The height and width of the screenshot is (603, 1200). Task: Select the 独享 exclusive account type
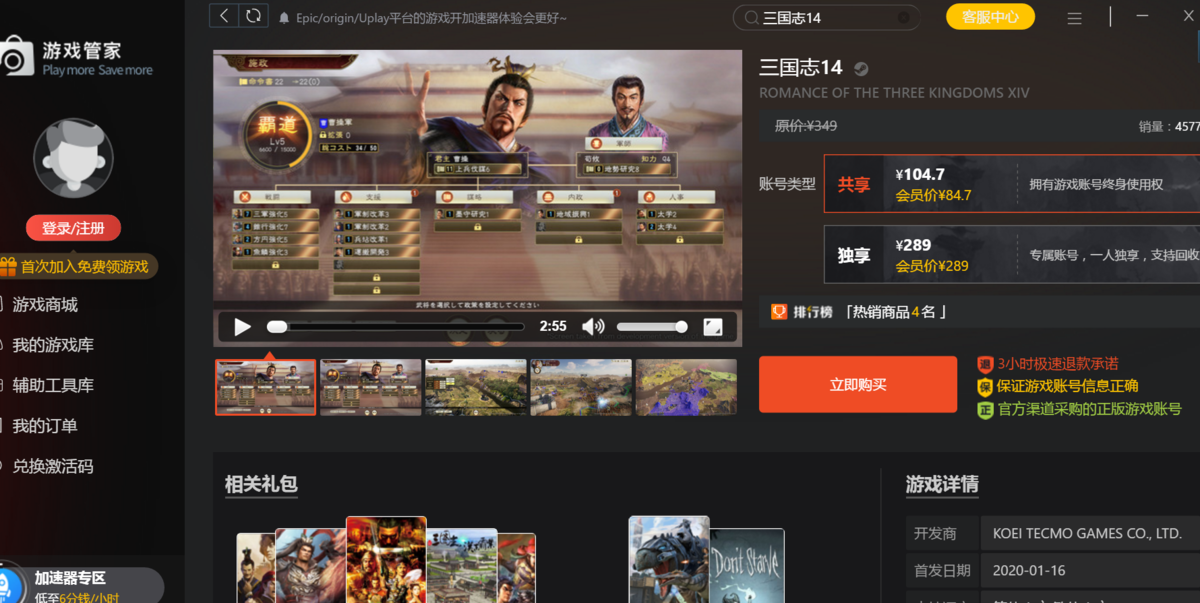coord(853,255)
